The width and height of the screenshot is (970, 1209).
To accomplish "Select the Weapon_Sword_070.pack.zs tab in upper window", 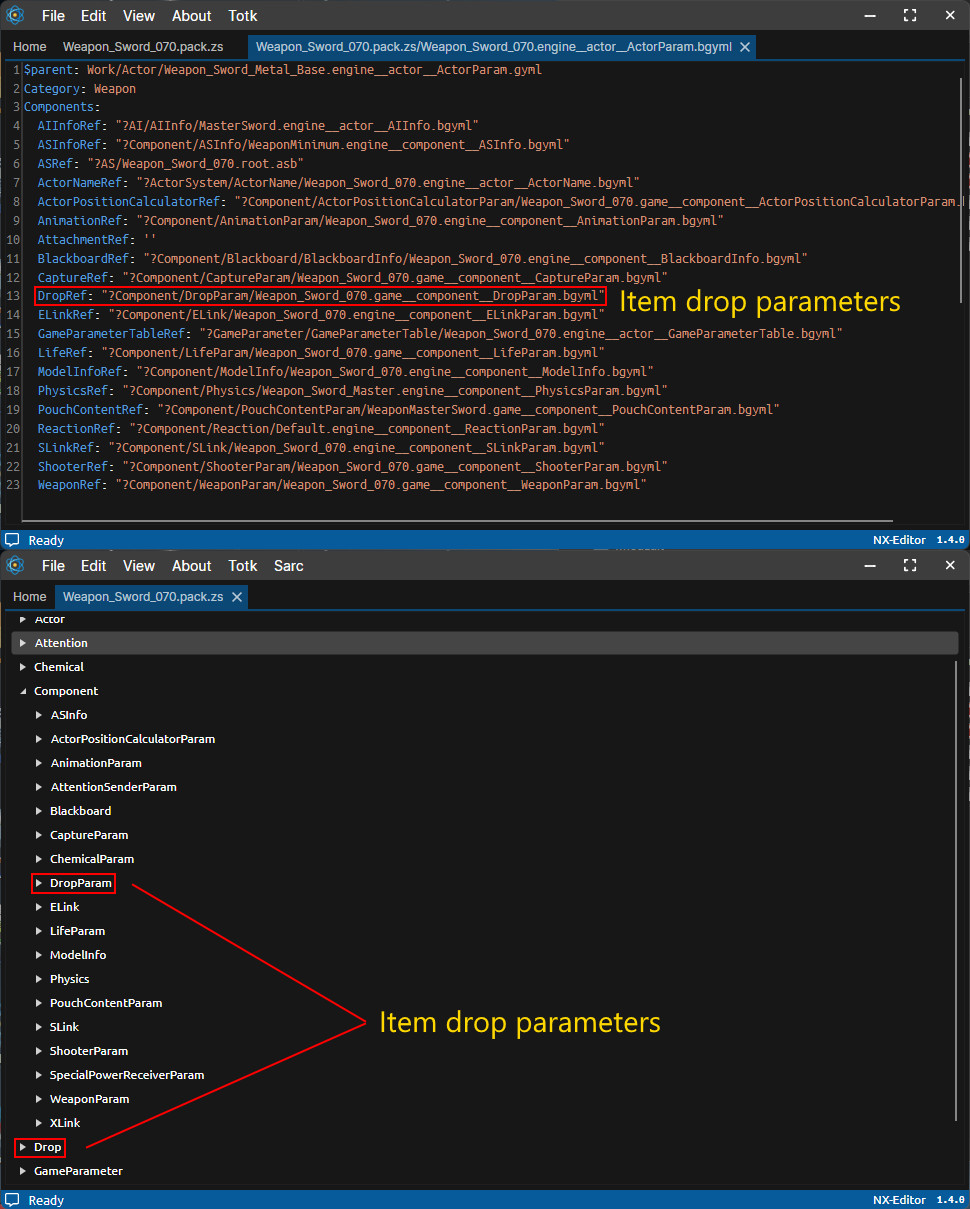I will (143, 47).
